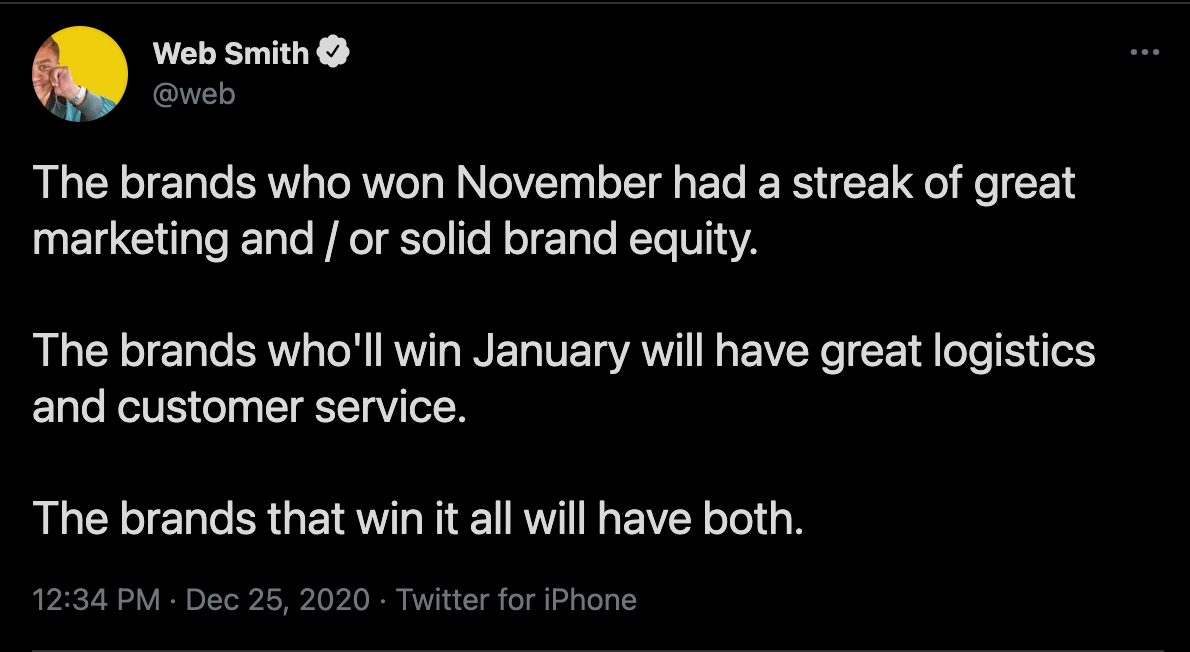Open the tweet's three-dot More menu
Screen dimensions: 1190x652
point(1144,52)
